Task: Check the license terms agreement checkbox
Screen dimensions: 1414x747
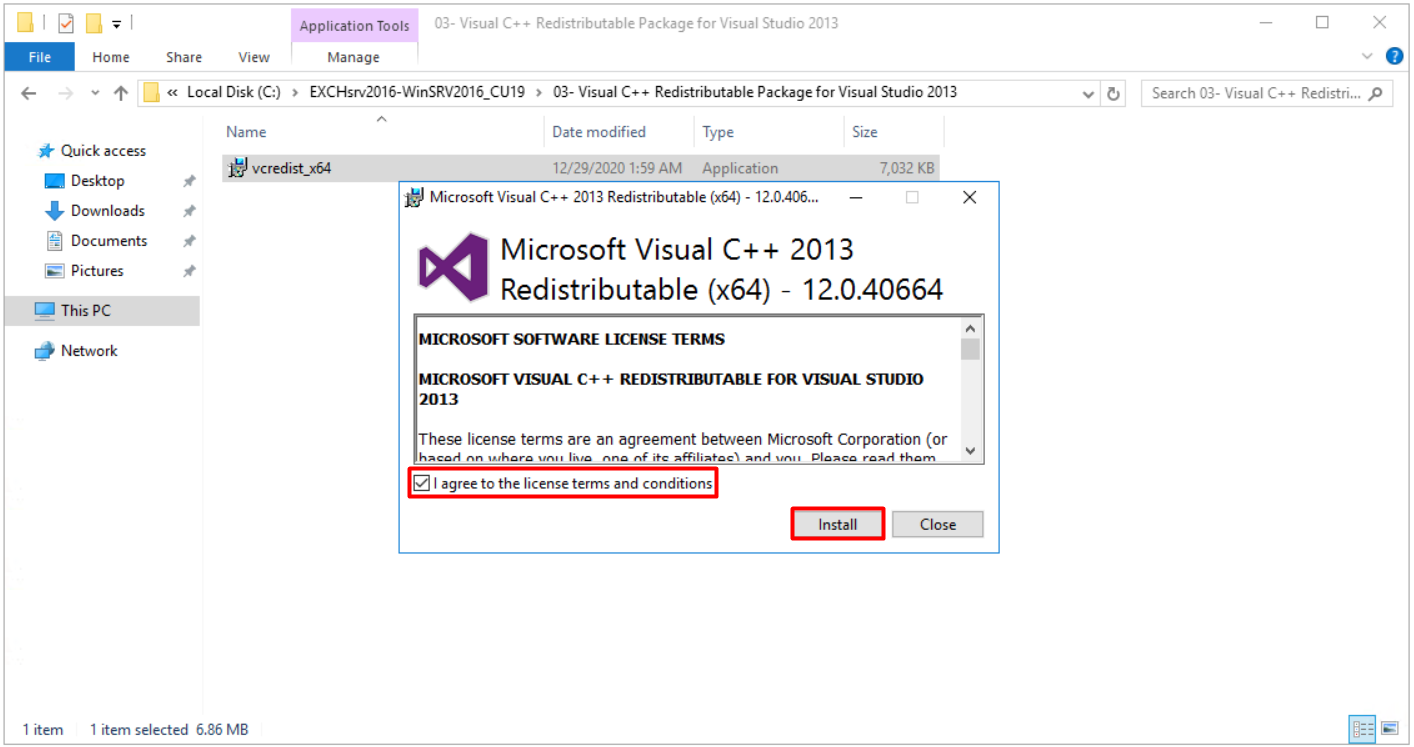Action: point(422,484)
